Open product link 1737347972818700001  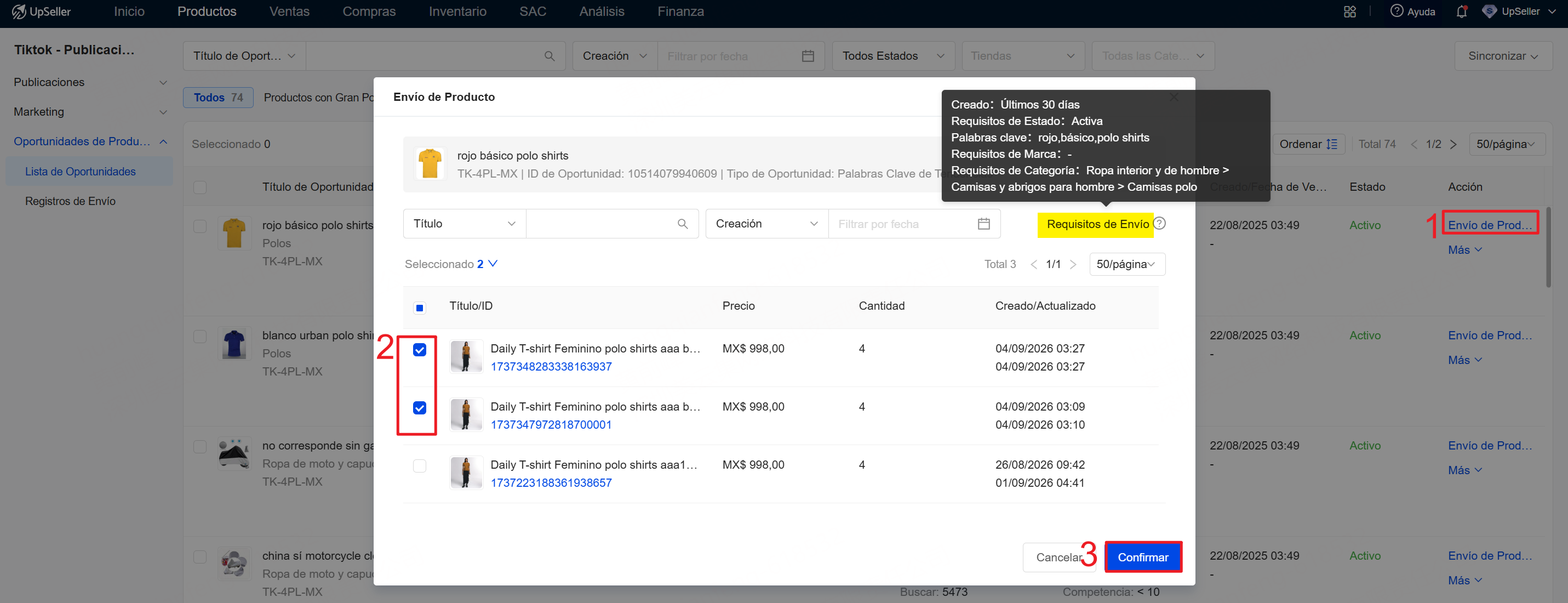(551, 424)
